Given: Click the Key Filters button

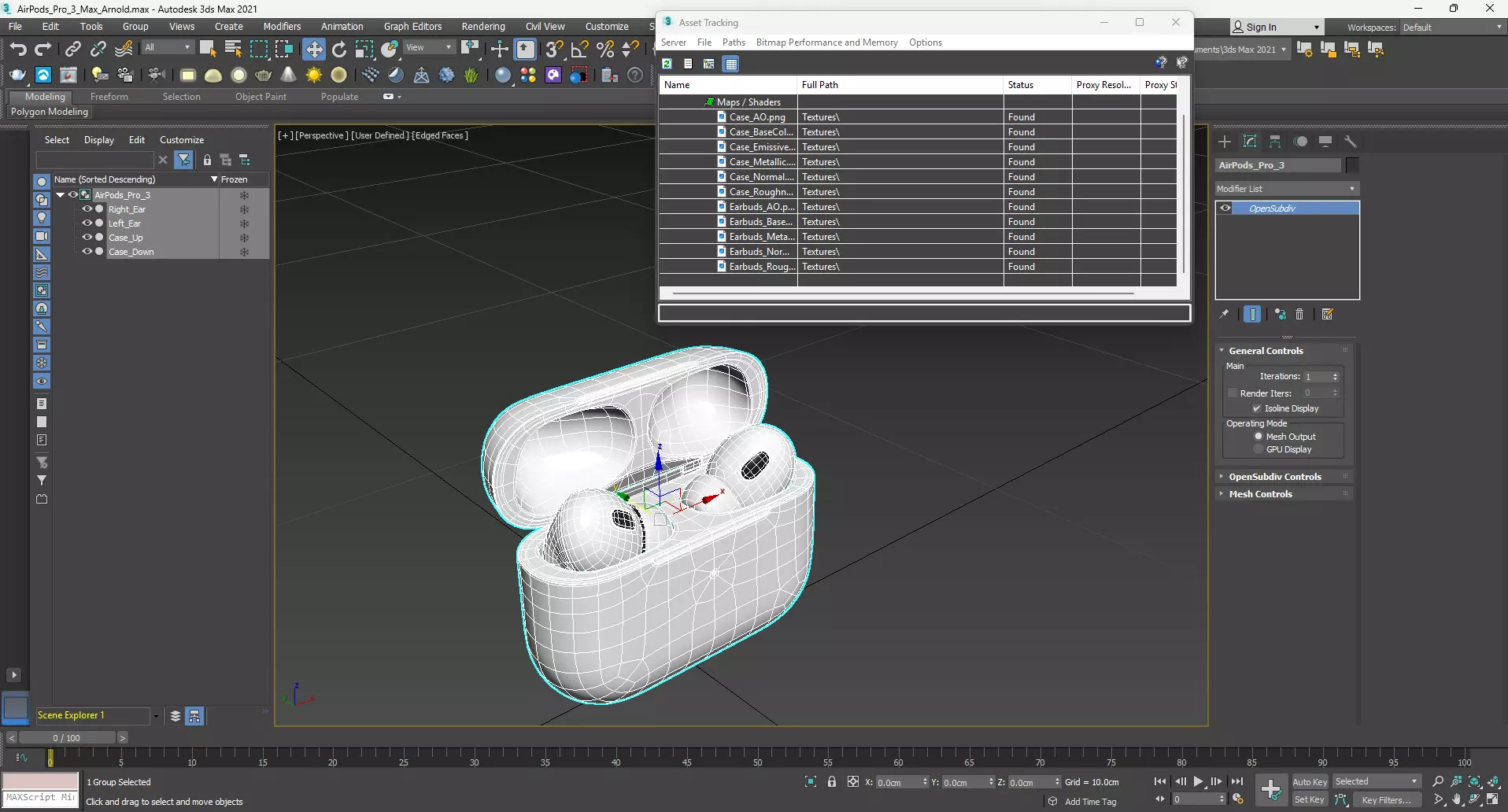Looking at the screenshot, I should (1387, 799).
